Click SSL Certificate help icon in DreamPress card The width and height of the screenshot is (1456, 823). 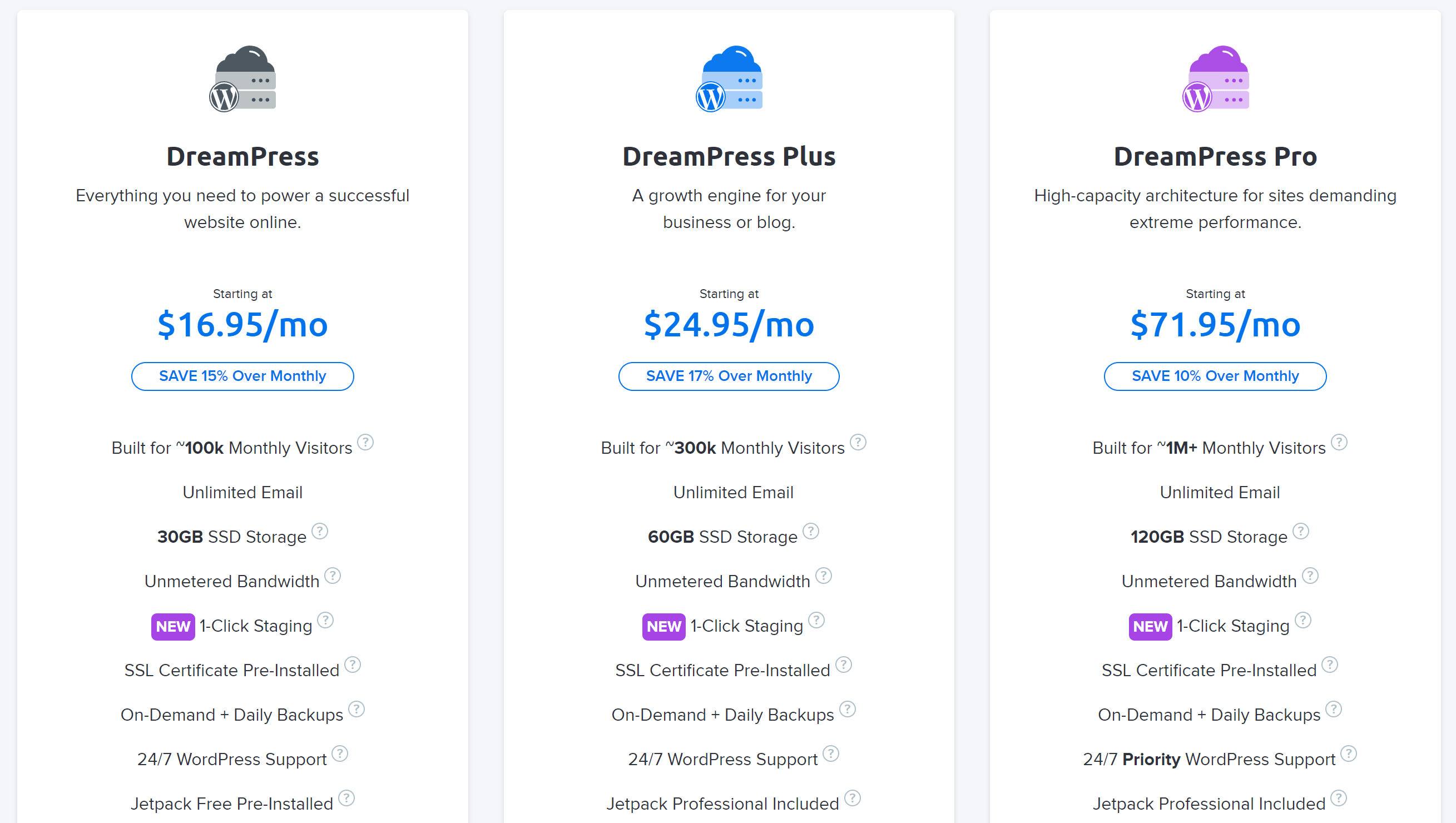tap(353, 665)
